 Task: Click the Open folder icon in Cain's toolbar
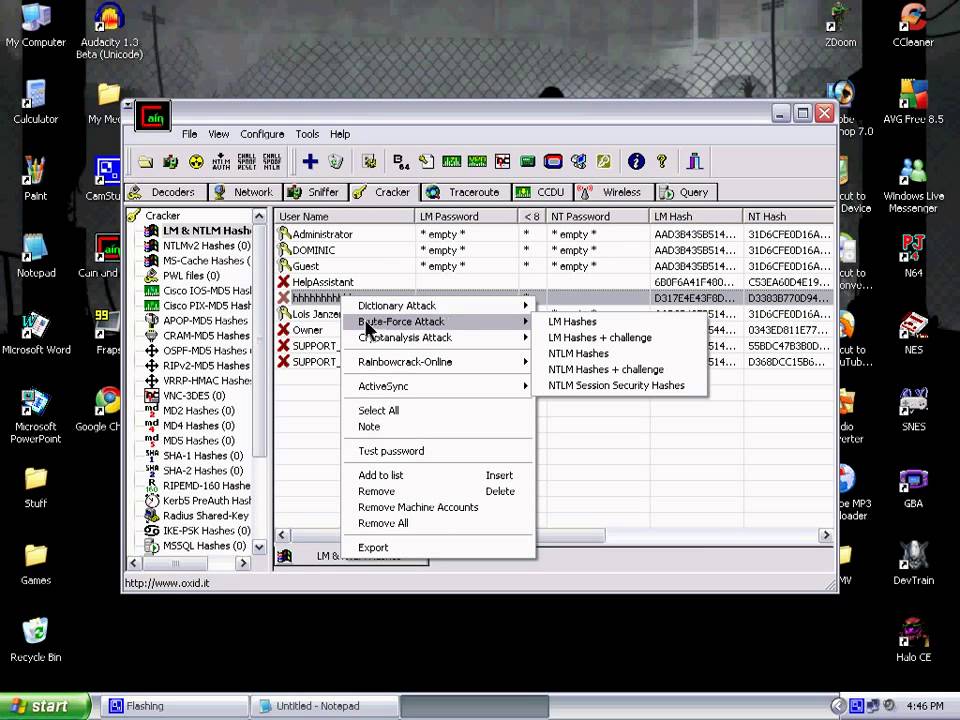(145, 162)
